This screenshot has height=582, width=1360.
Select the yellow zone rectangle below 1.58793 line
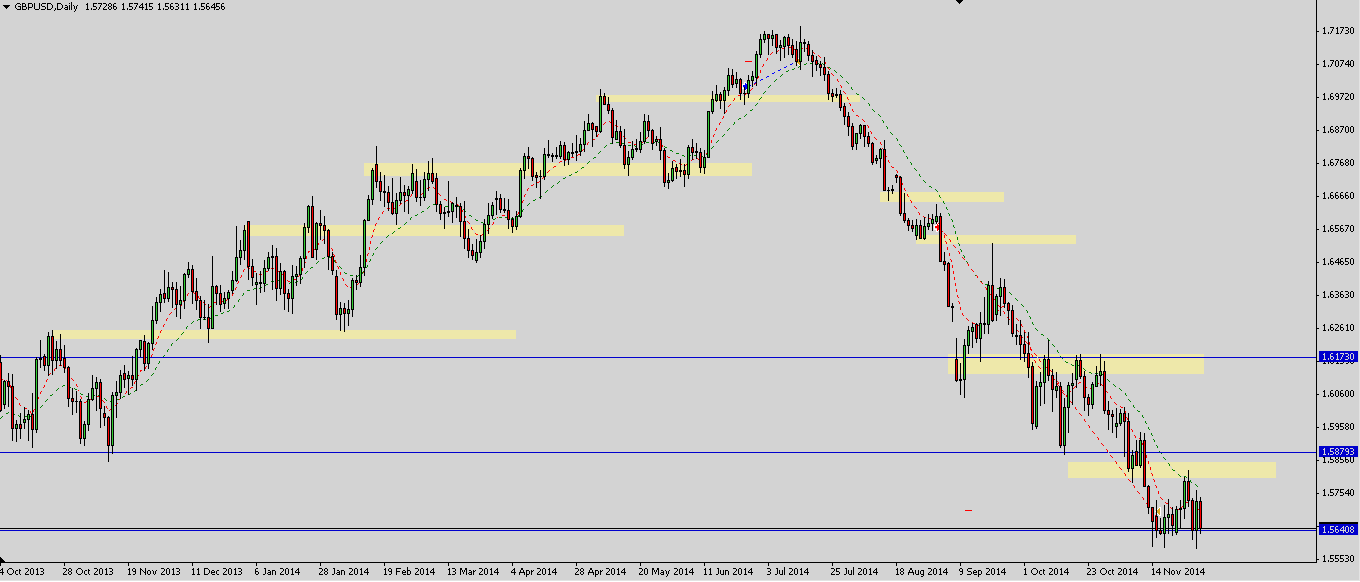tap(1171, 469)
